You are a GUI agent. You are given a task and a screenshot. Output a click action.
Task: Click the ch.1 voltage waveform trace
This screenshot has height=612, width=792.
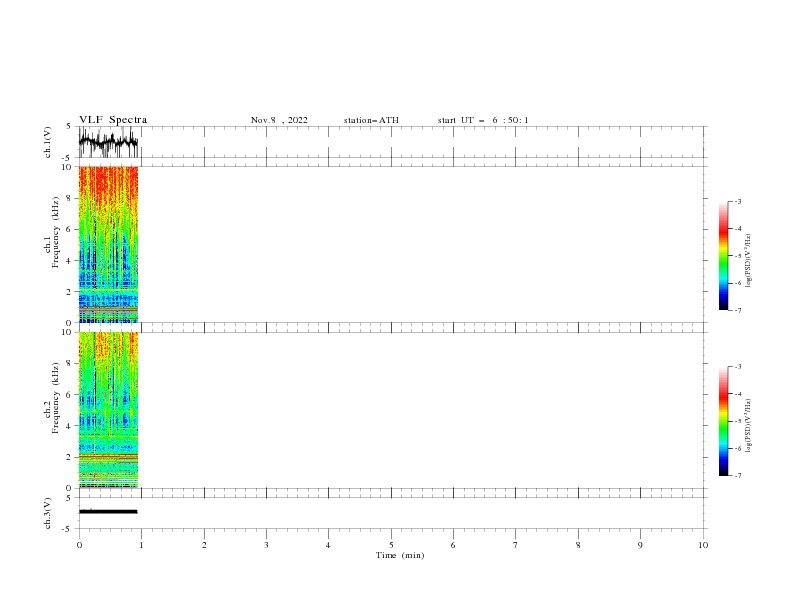[x=109, y=142]
